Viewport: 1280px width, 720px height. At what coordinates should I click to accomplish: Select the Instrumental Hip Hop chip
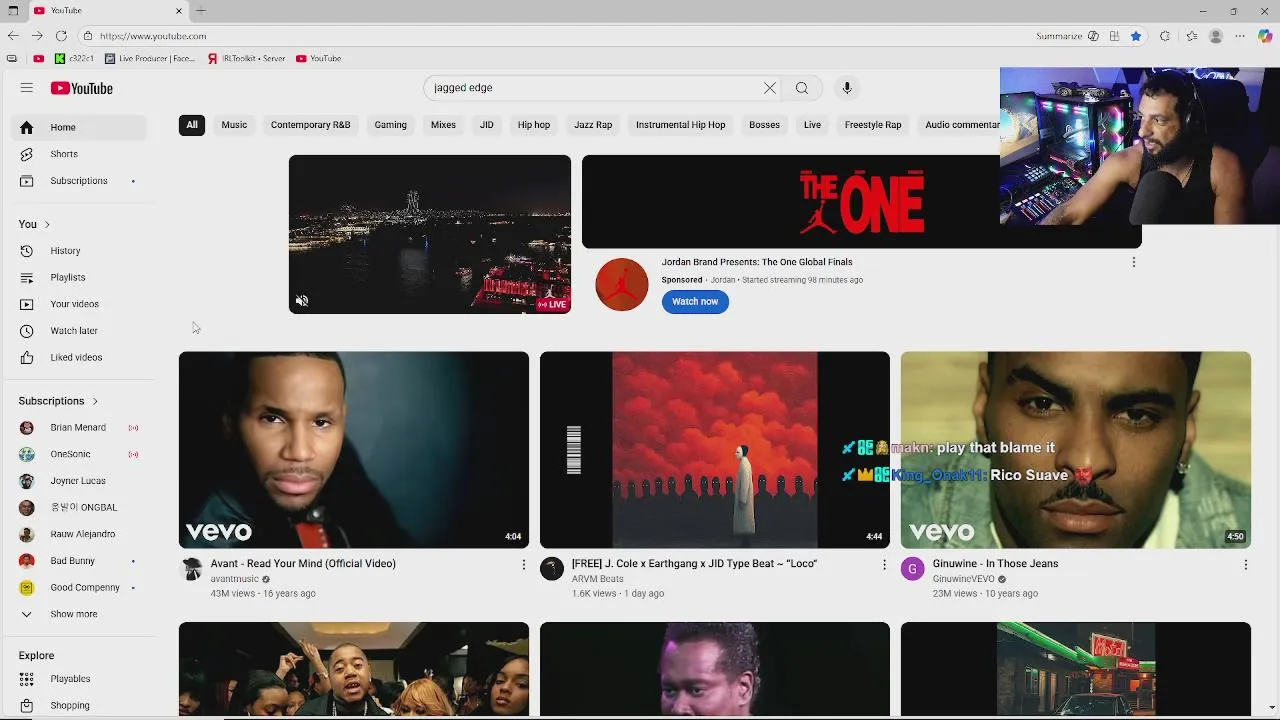pyautogui.click(x=680, y=125)
